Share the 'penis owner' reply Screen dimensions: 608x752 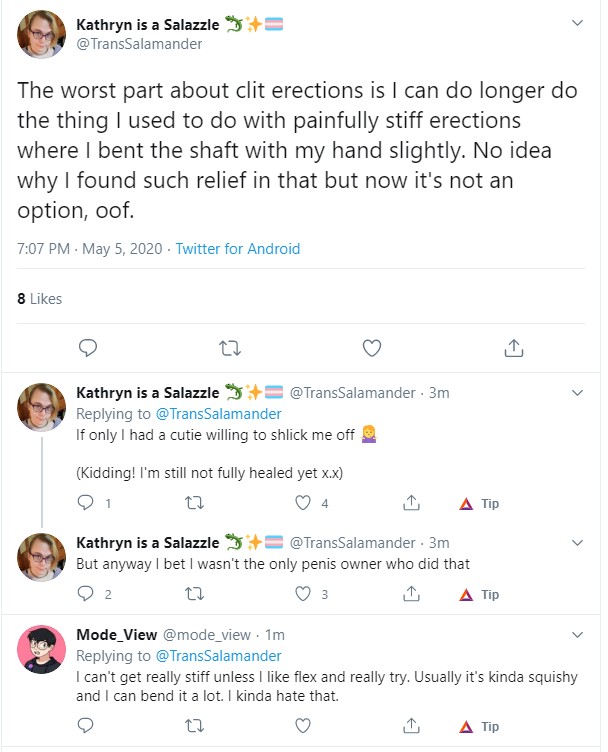point(411,594)
